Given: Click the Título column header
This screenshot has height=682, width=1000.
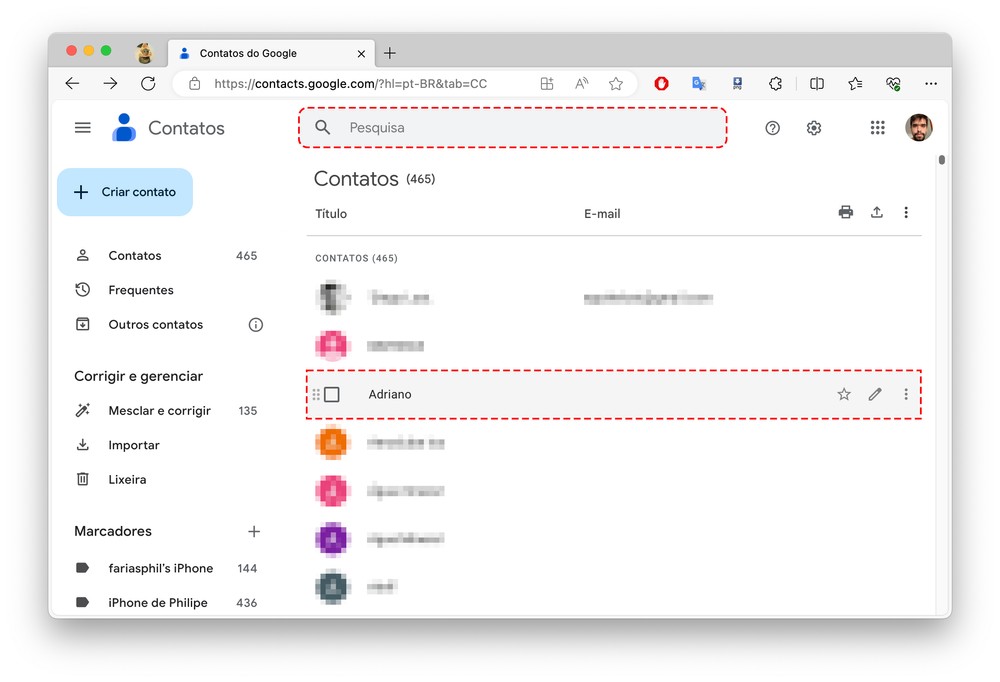Looking at the screenshot, I should [331, 214].
